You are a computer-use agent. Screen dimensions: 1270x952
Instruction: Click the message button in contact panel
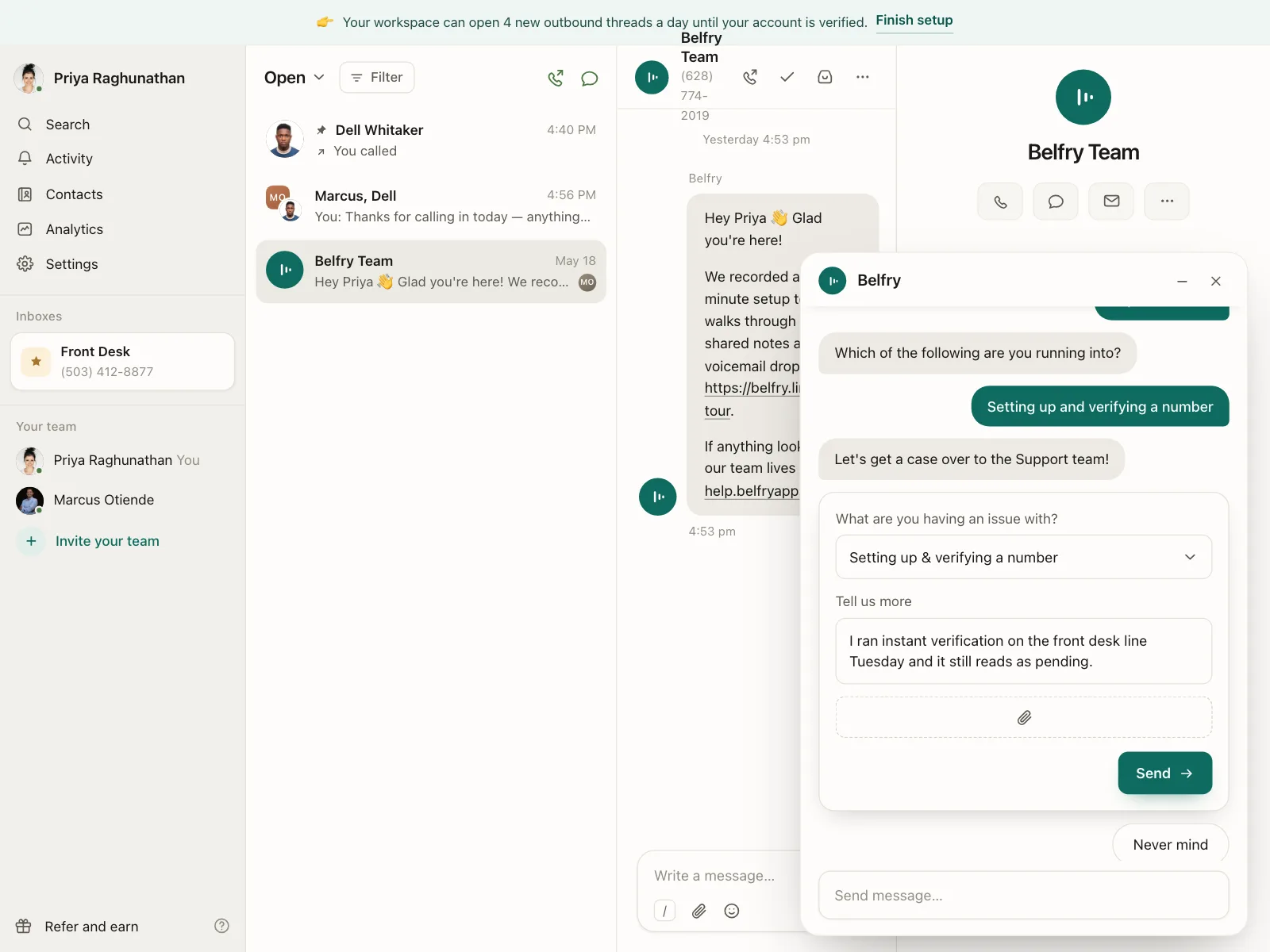[1056, 202]
